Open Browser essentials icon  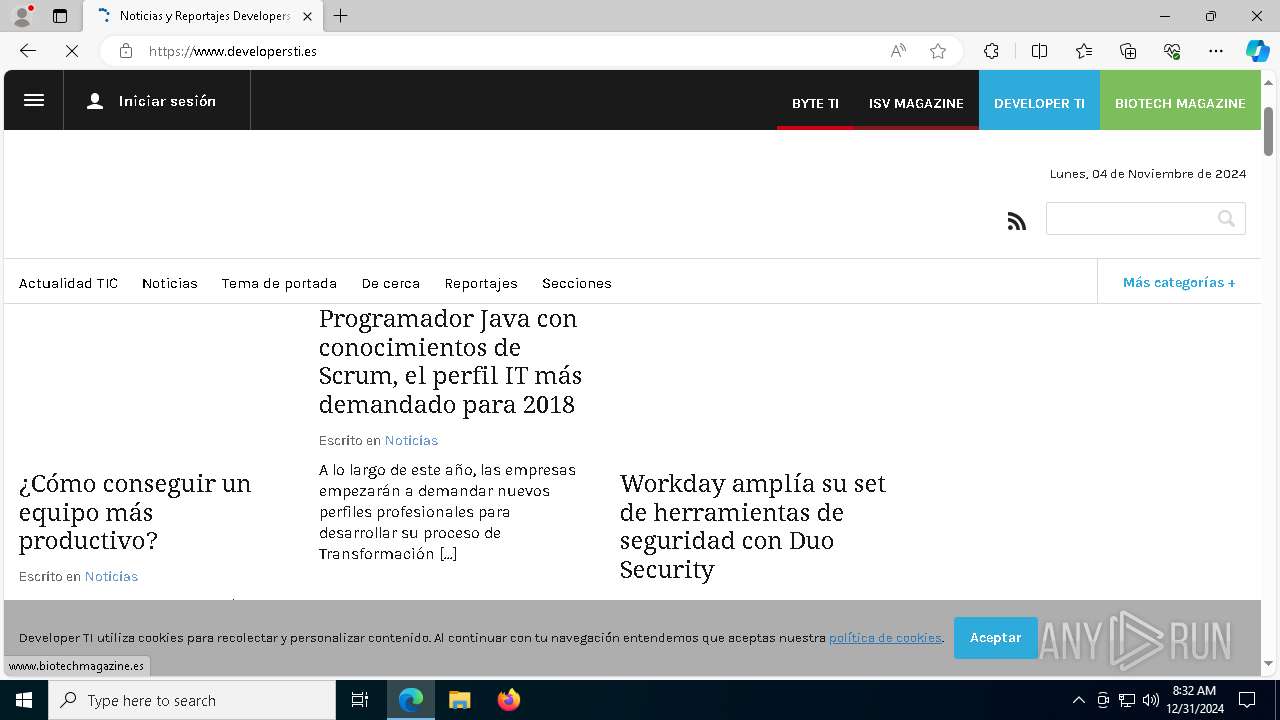click(1172, 51)
